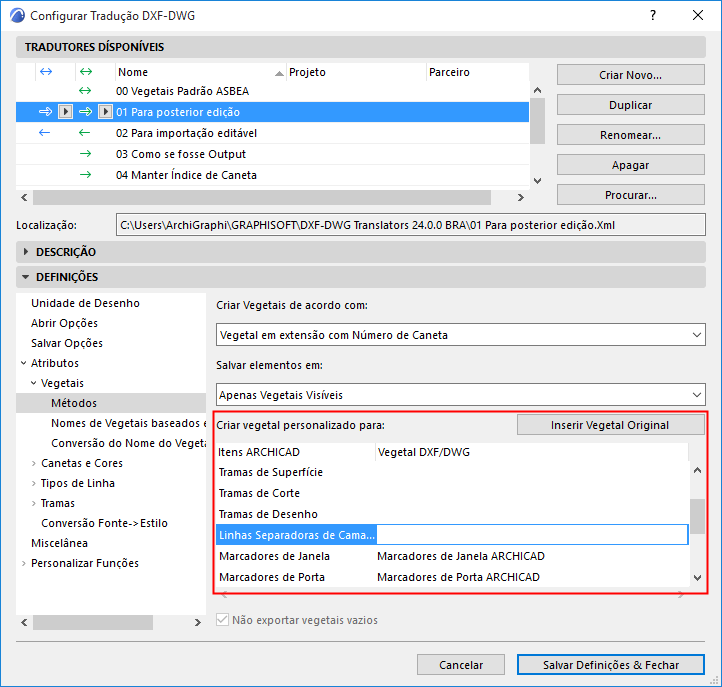
Task: Click the Criar Novo... button
Action: click(x=630, y=75)
